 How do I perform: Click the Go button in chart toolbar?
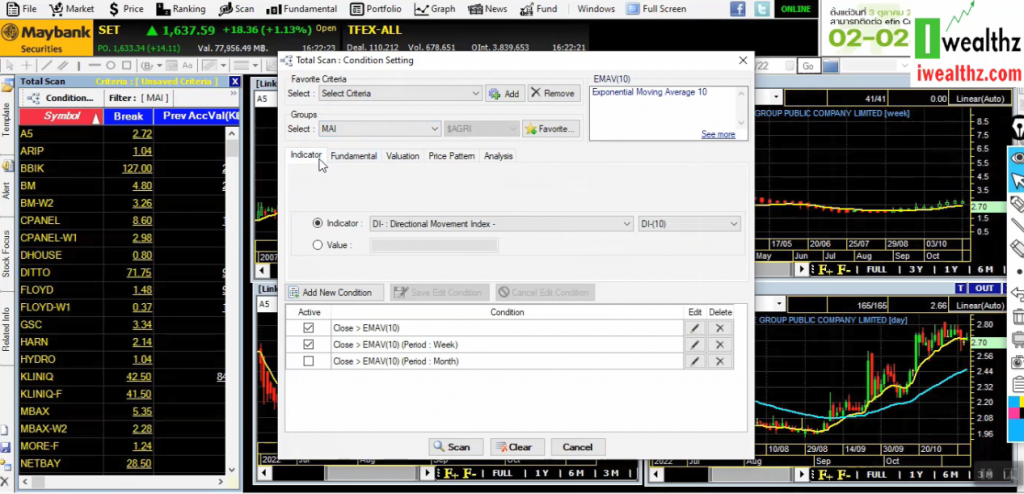[808, 66]
